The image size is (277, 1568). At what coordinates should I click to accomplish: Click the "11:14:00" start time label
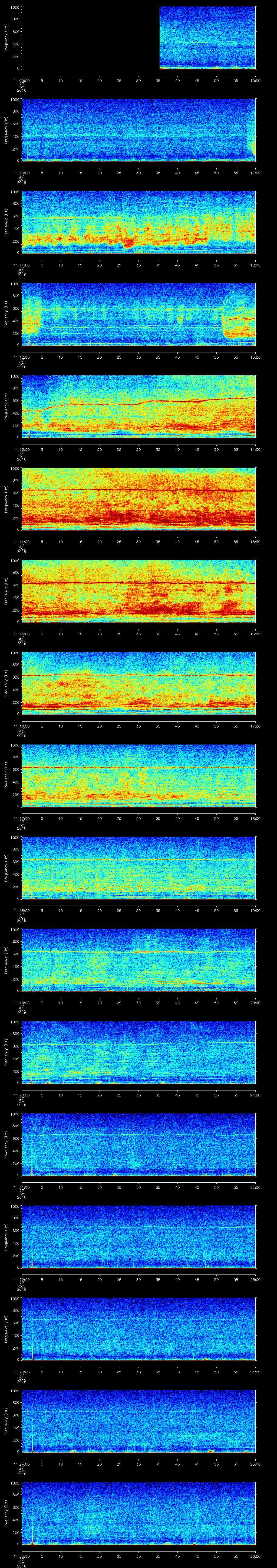click(x=22, y=542)
